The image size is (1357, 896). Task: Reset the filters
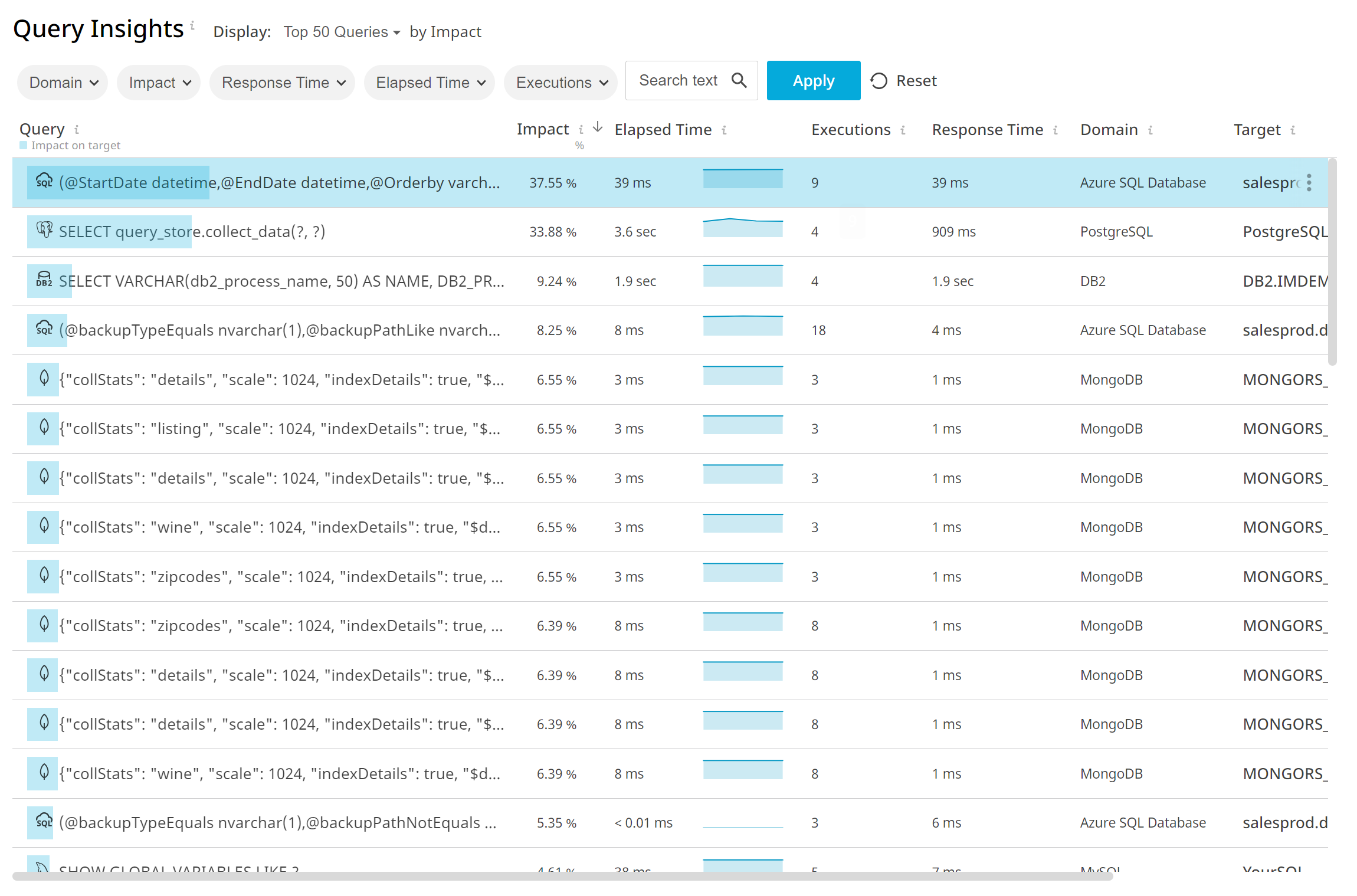904,81
